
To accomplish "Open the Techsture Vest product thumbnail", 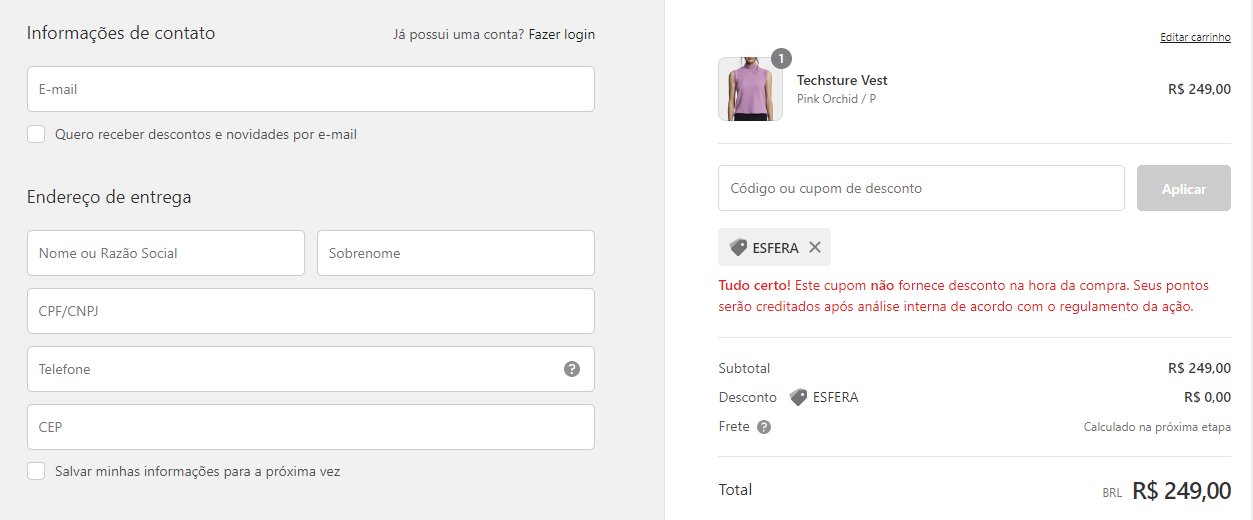I will pos(750,89).
